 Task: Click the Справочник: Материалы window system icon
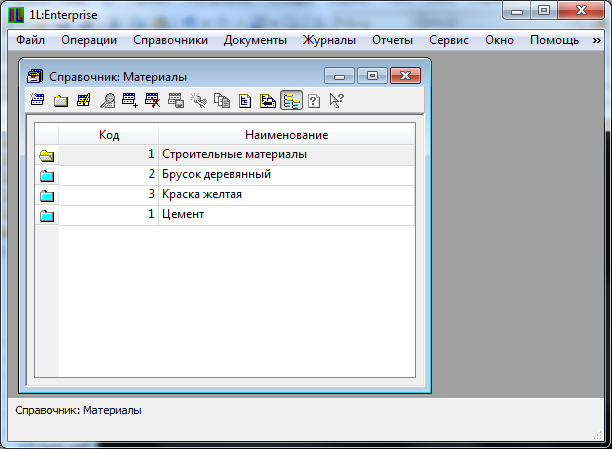click(35, 76)
